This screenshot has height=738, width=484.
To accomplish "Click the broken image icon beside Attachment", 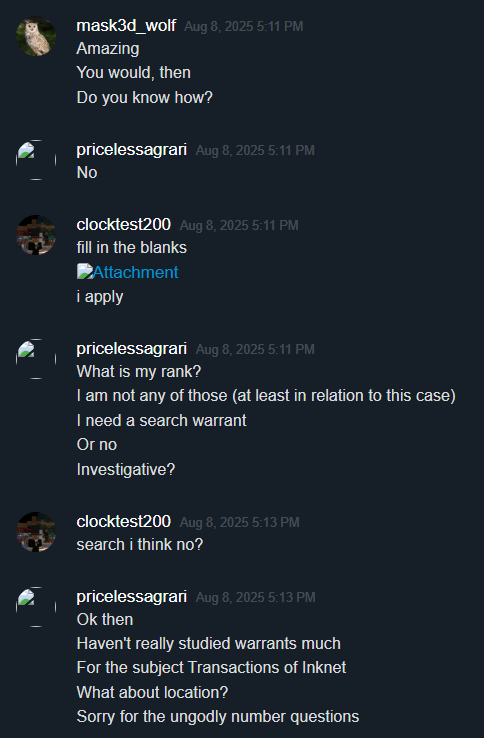I will (x=85, y=271).
